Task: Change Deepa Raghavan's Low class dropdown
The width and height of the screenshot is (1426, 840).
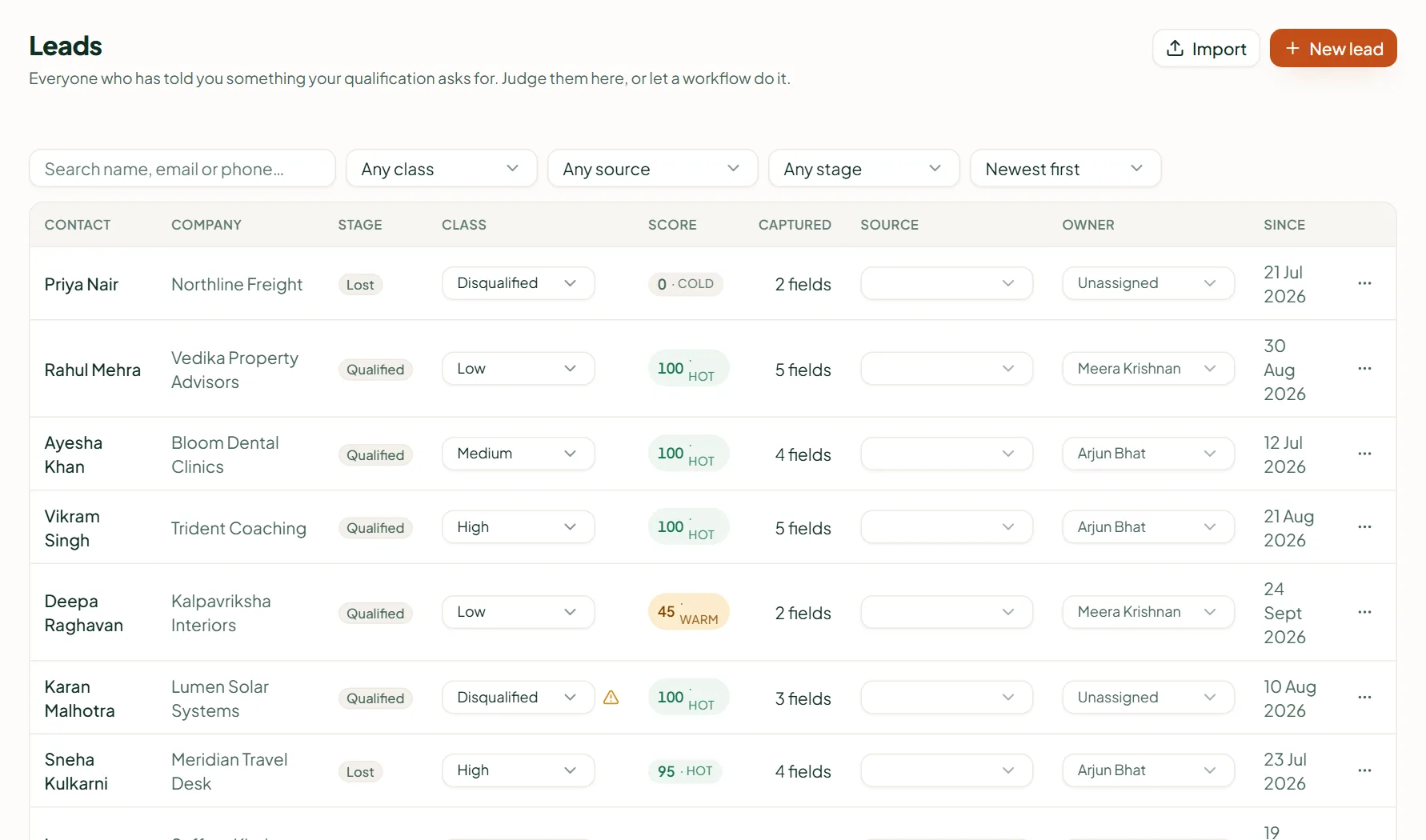Action: [518, 612]
